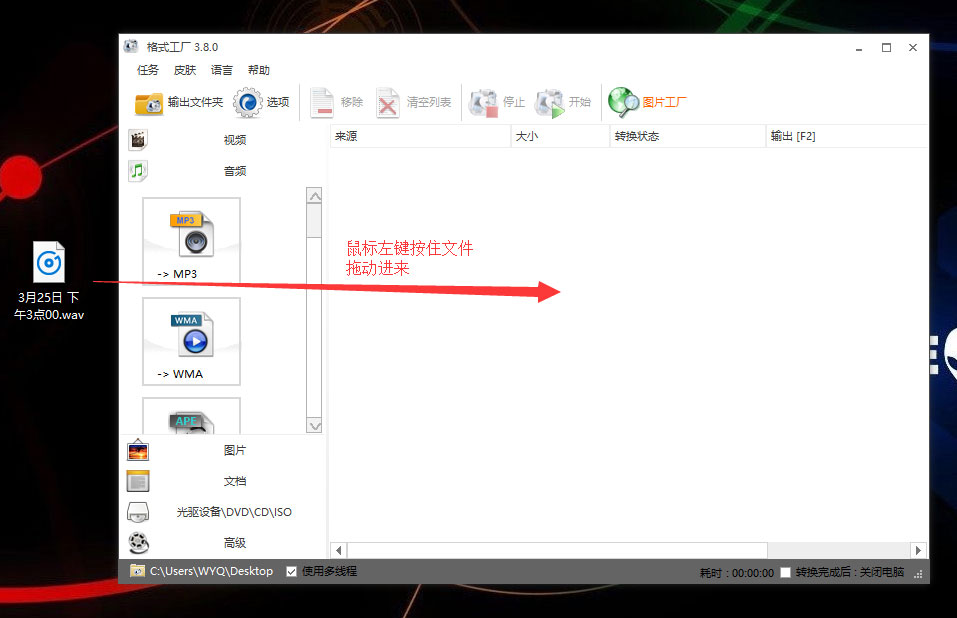This screenshot has width=957, height=618.
Task: Toggle 使用多线程 multithreading checkbox
Action: click(292, 572)
